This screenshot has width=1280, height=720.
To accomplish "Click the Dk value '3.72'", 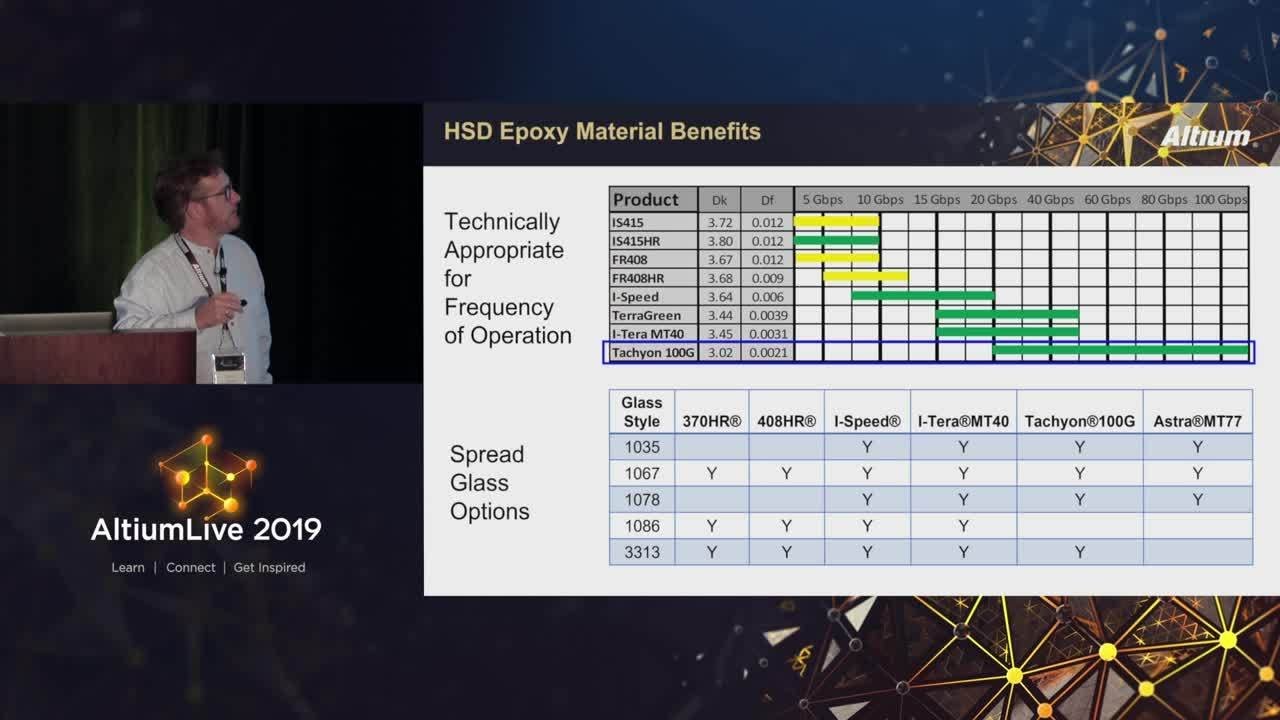I will click(720, 222).
